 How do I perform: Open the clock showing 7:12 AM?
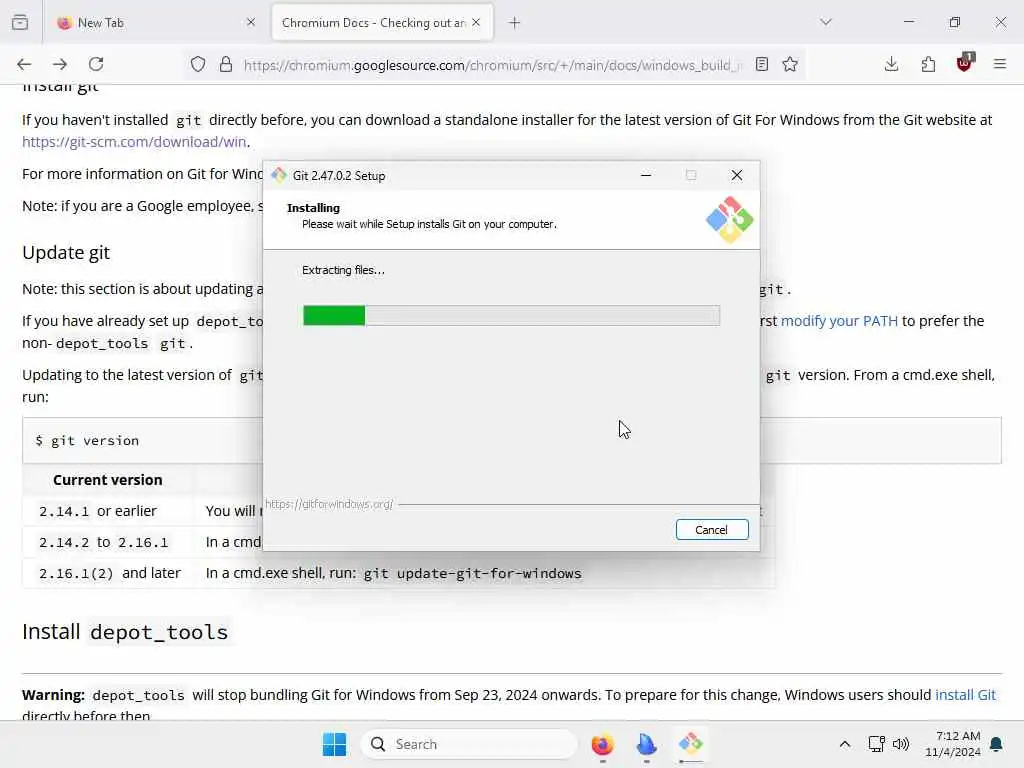coord(953,744)
